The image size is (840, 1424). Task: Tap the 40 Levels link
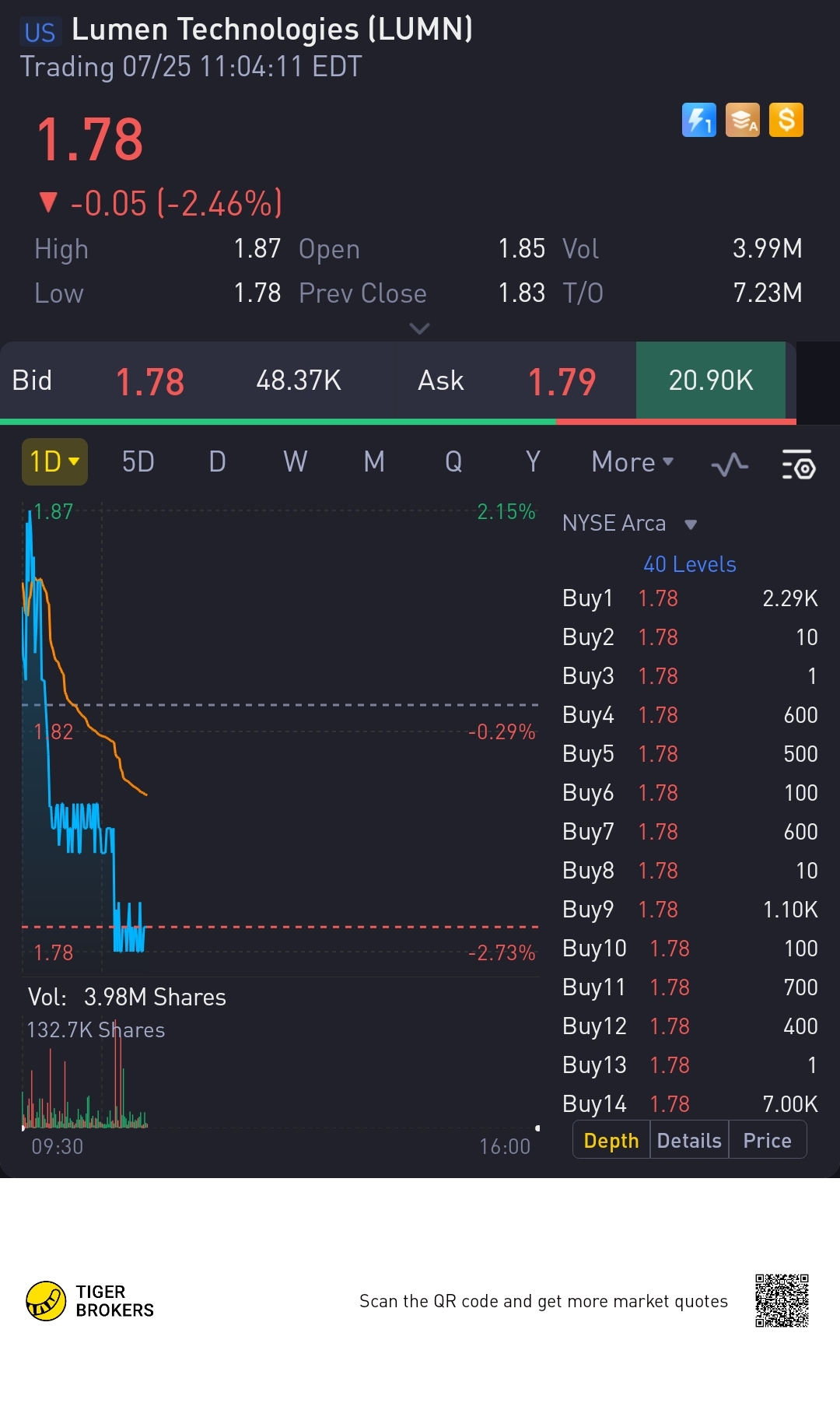point(689,564)
